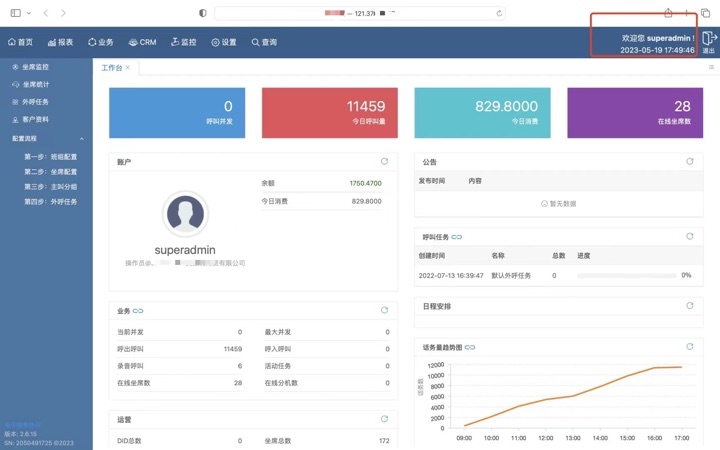The image size is (720, 450).
Task: Select the 工作台 tab
Action: (112, 68)
